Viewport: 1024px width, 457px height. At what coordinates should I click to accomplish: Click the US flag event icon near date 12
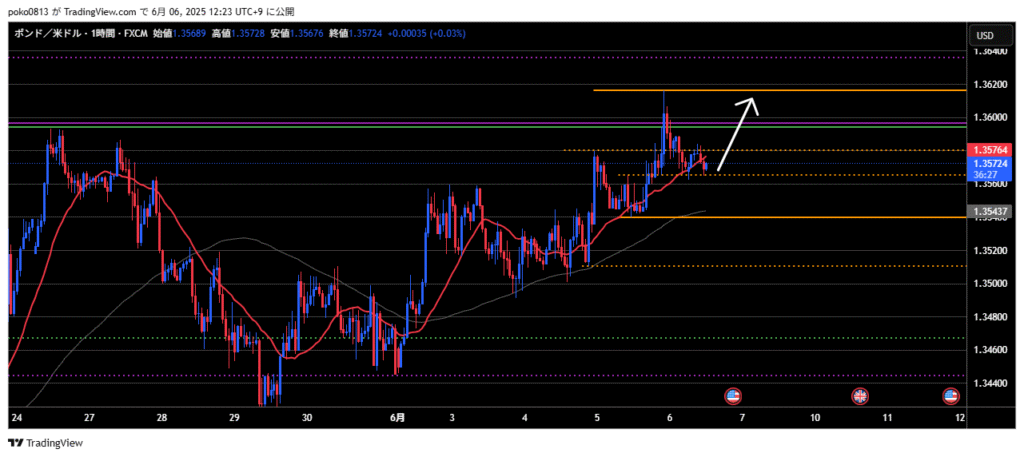[x=951, y=396]
